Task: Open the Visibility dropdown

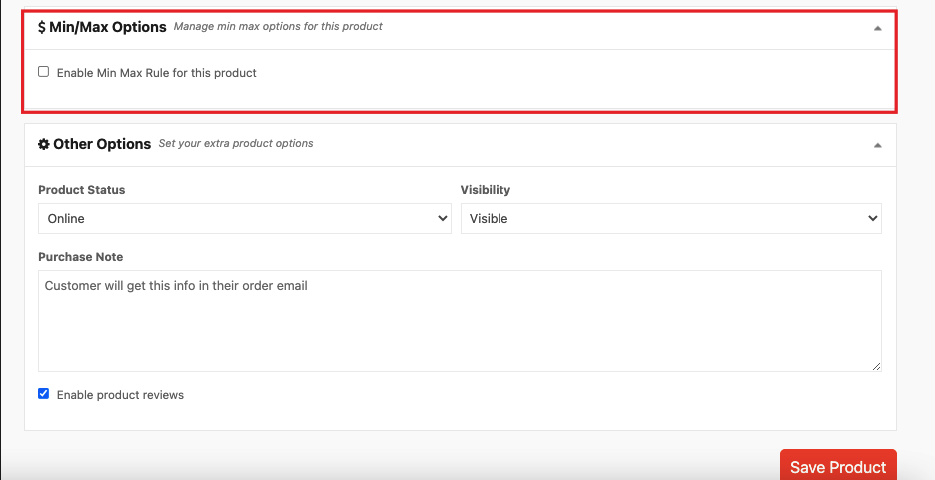Action: point(671,218)
